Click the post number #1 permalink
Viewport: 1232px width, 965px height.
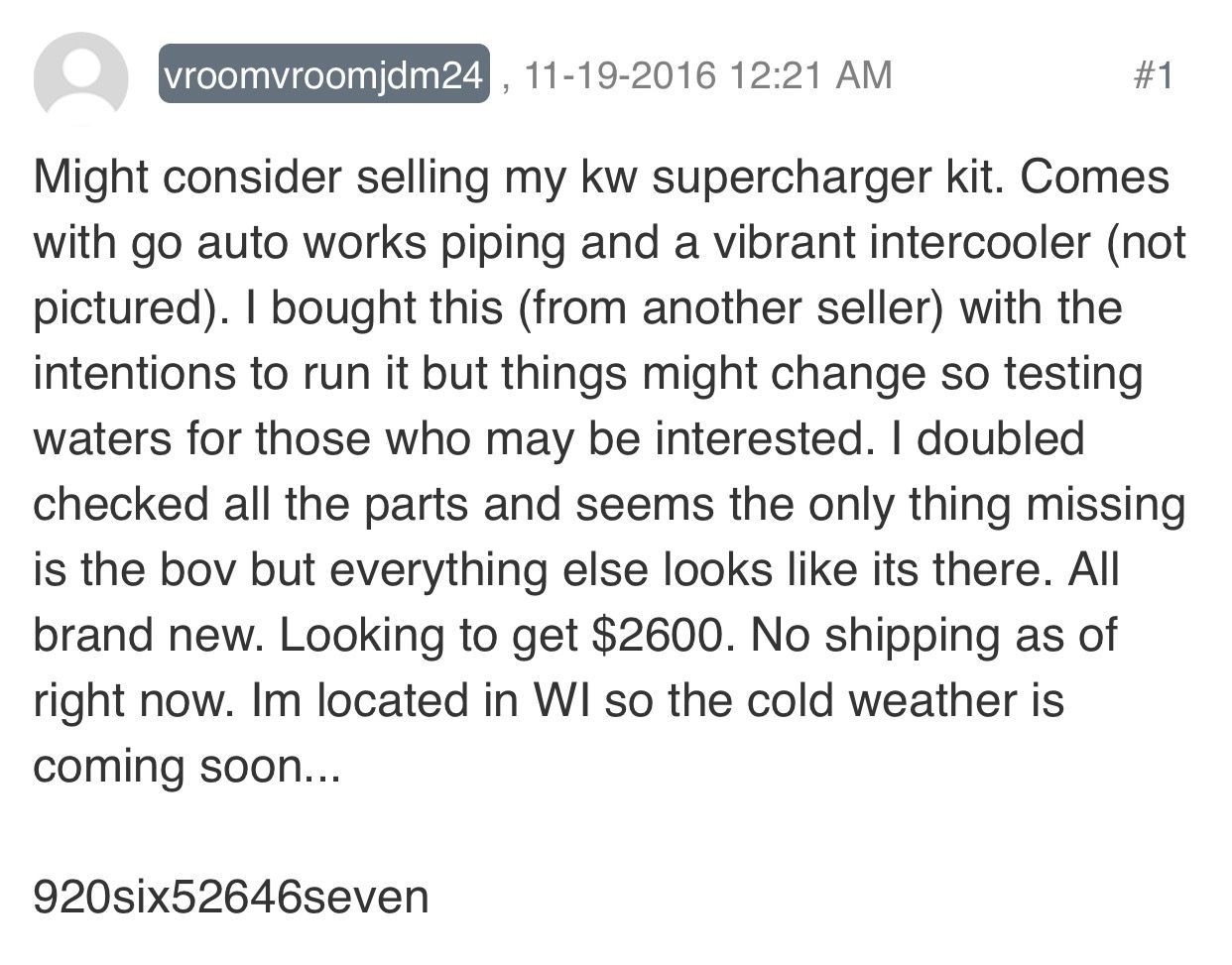coord(1153,75)
